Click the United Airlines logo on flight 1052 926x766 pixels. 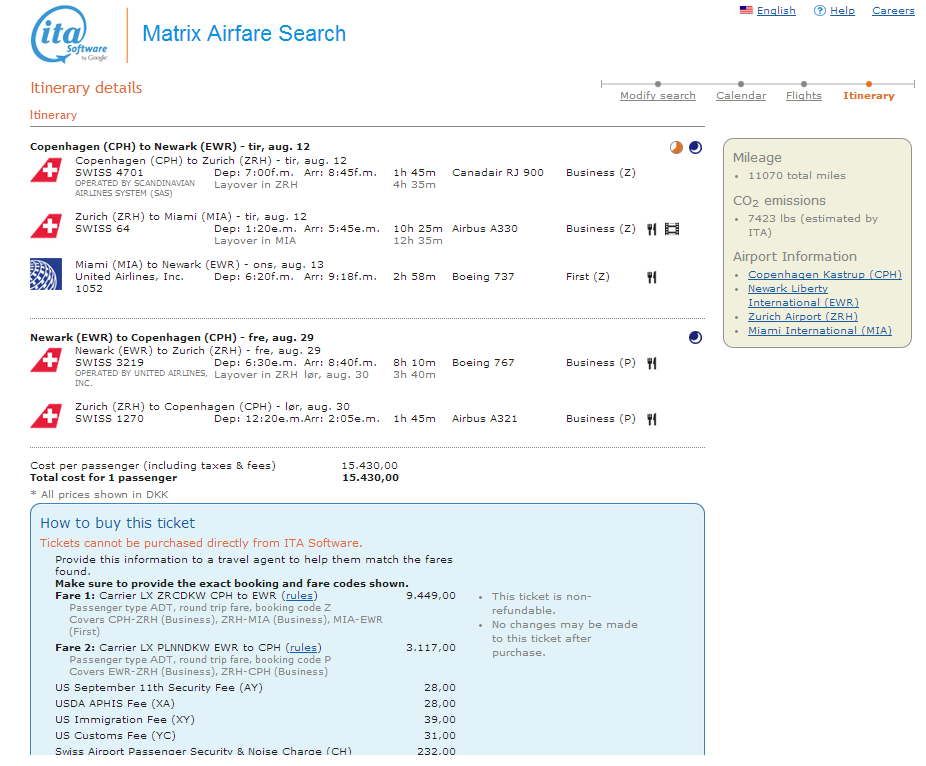point(46,273)
